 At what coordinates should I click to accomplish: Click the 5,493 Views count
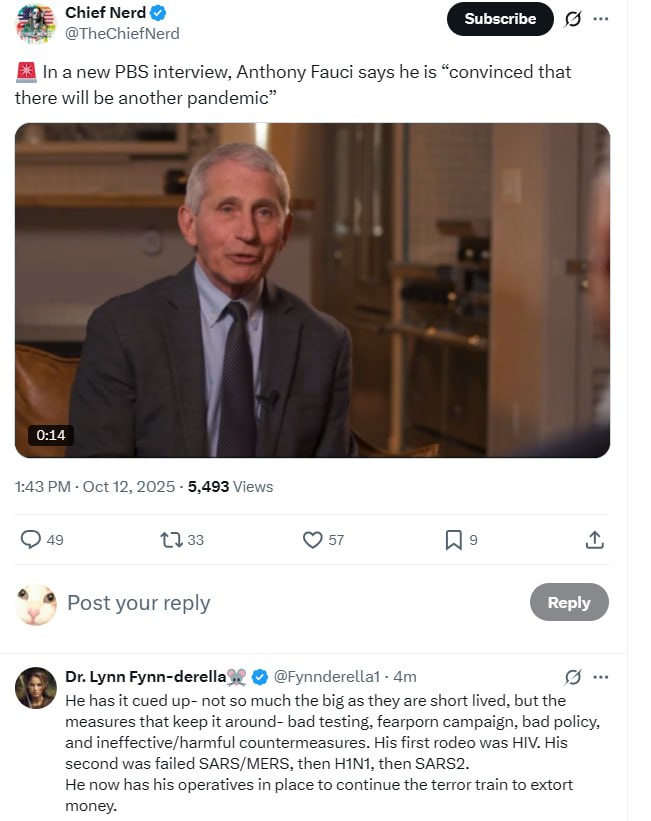tap(230, 487)
